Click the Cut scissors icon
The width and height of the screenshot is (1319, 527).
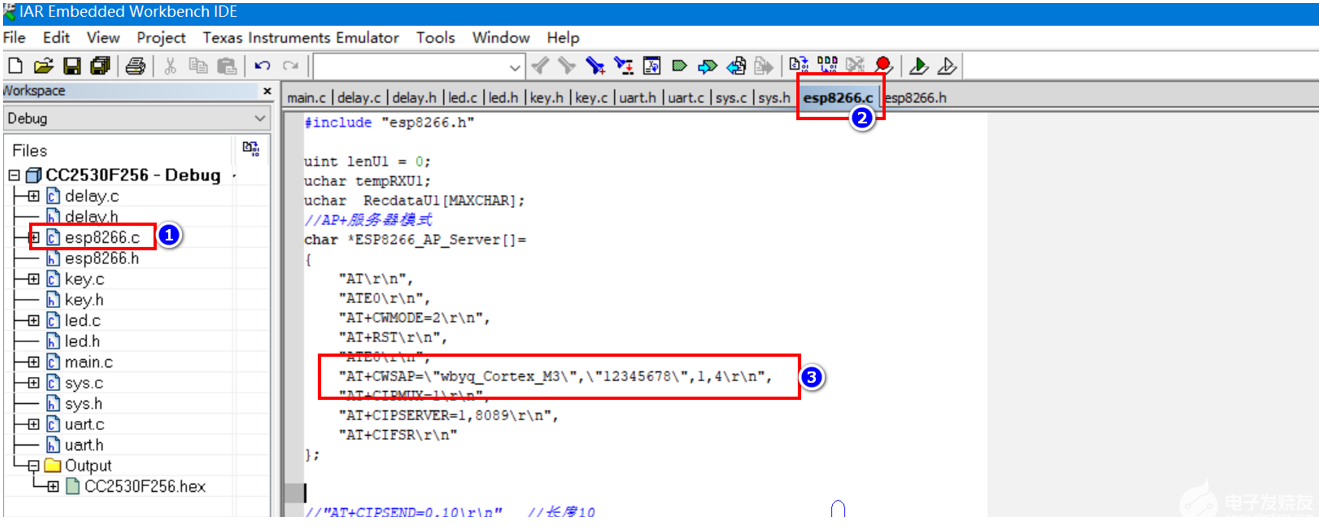[170, 66]
